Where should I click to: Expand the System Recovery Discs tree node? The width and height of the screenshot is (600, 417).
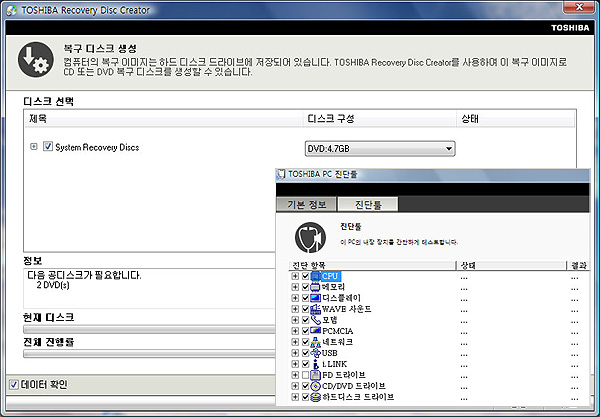34,147
